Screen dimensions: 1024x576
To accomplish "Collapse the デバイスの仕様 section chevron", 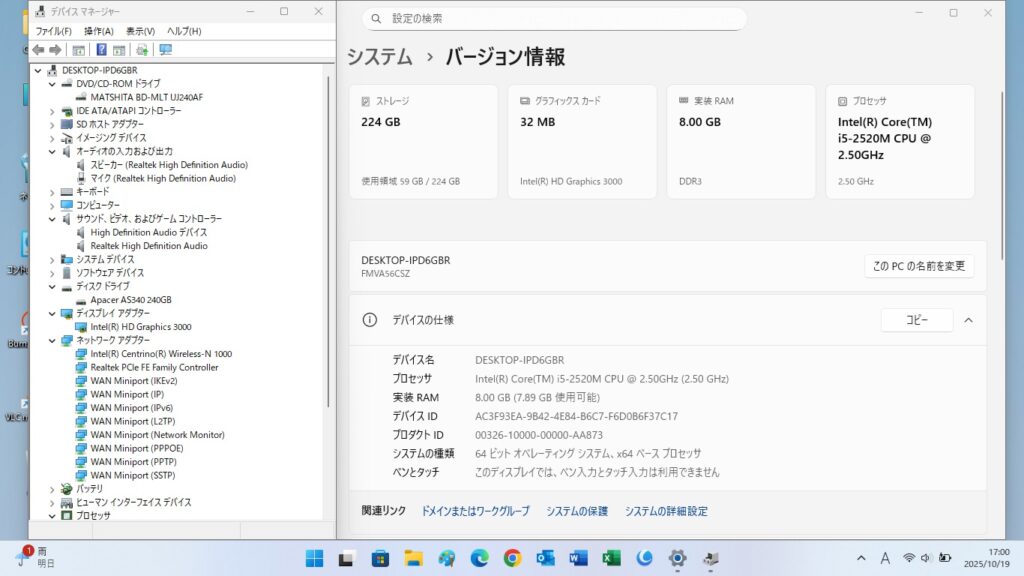I will point(967,320).
